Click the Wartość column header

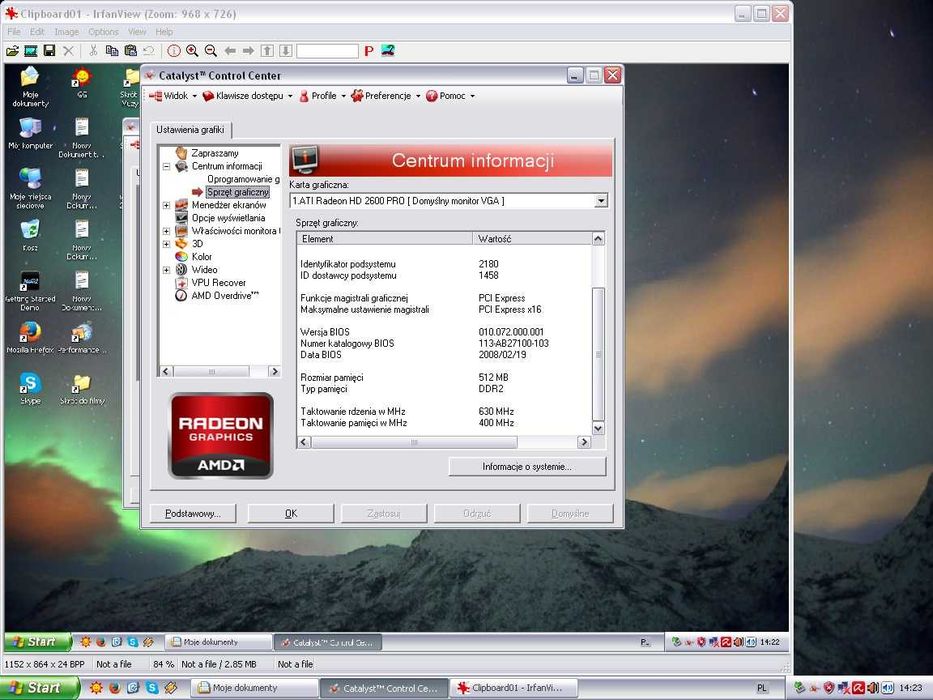click(532, 239)
